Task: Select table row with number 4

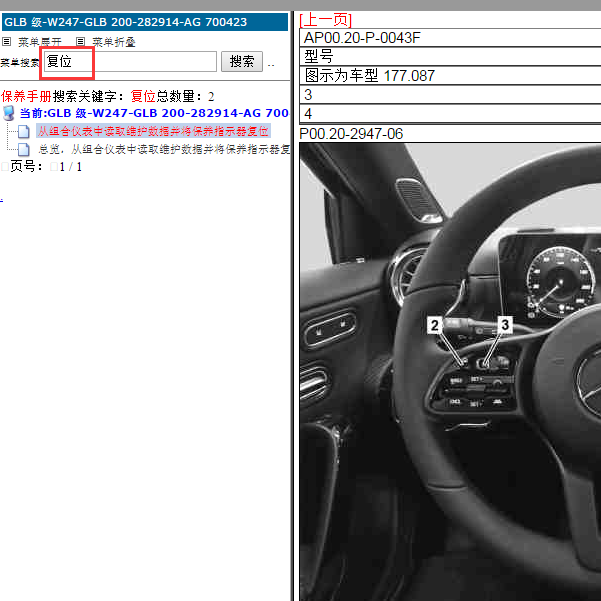Action: (450, 113)
